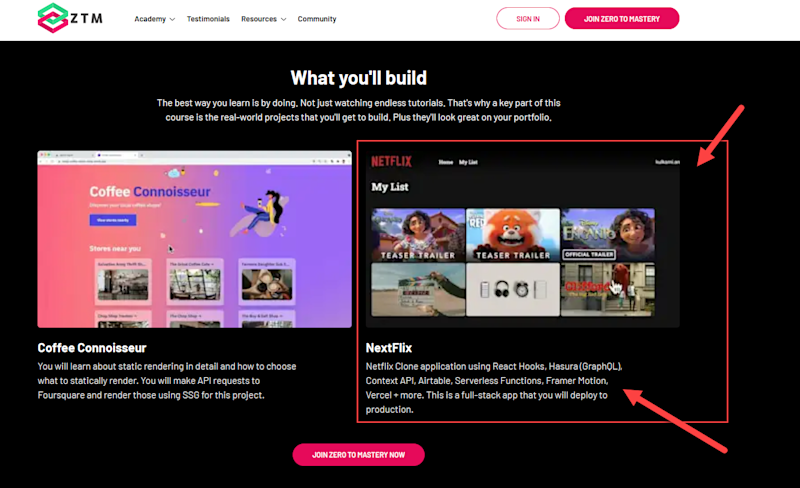Click the NextFlix description paragraph
800x488 pixels.
point(494,388)
